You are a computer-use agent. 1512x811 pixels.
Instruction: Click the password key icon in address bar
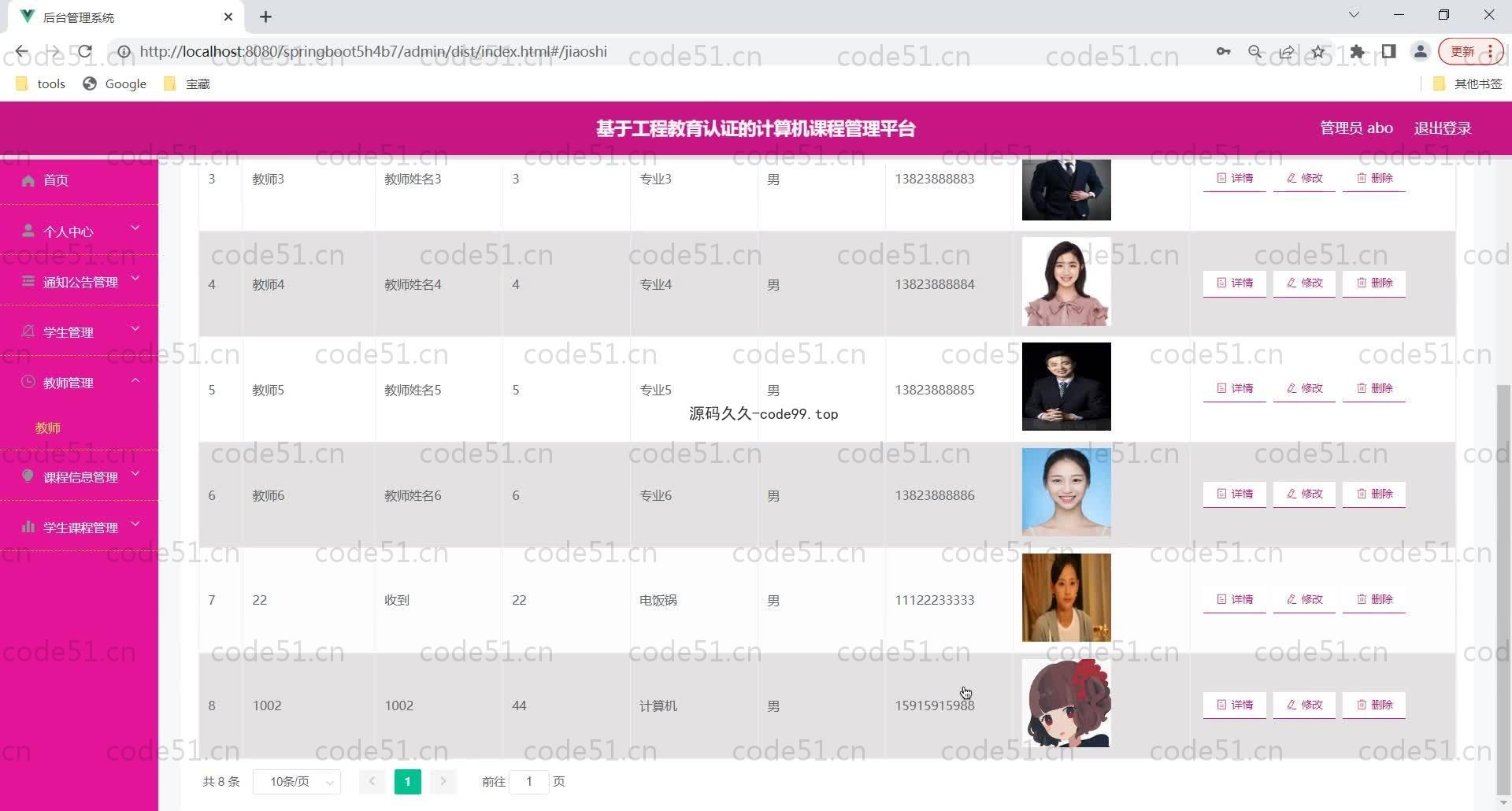pyautogui.click(x=1223, y=52)
